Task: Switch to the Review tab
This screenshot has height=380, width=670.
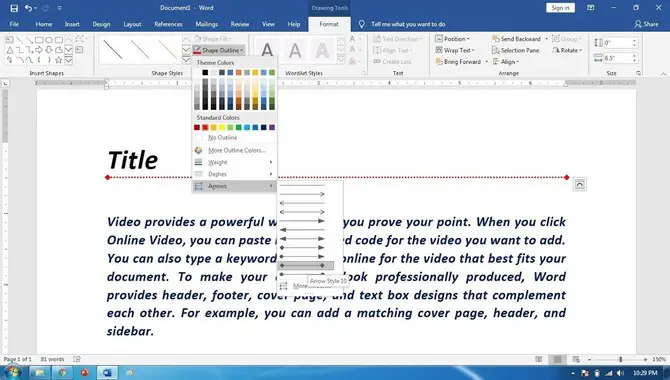Action: [x=240, y=24]
